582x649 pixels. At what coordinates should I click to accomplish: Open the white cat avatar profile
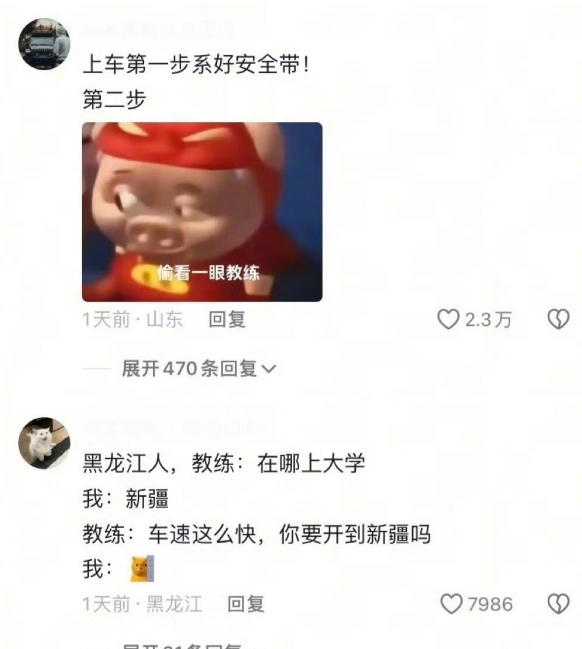[44, 443]
